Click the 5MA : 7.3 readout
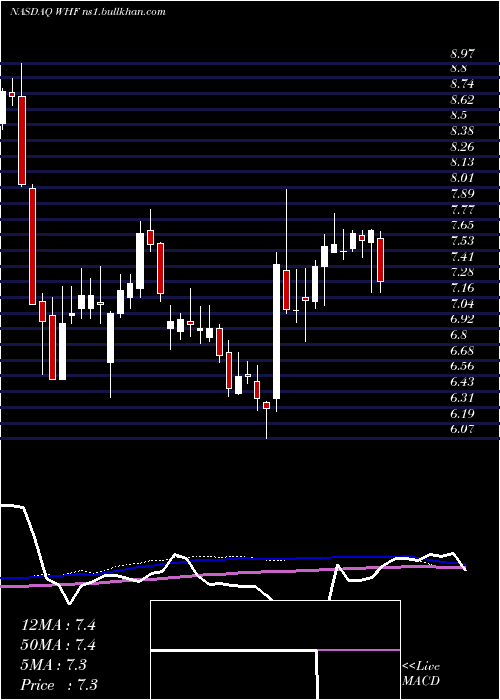 [x=53, y=665]
